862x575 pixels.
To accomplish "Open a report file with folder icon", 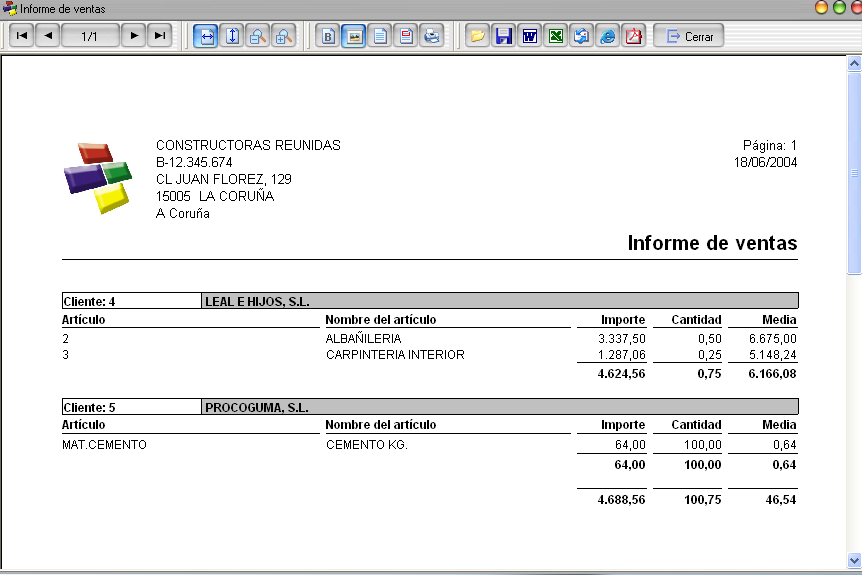I will click(x=477, y=36).
